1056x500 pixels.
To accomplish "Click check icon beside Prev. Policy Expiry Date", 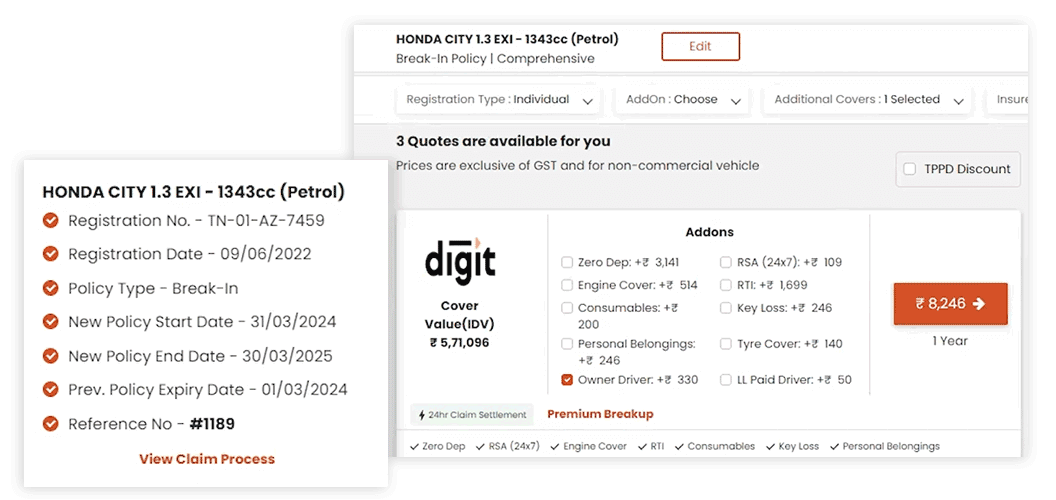I will point(51,390).
